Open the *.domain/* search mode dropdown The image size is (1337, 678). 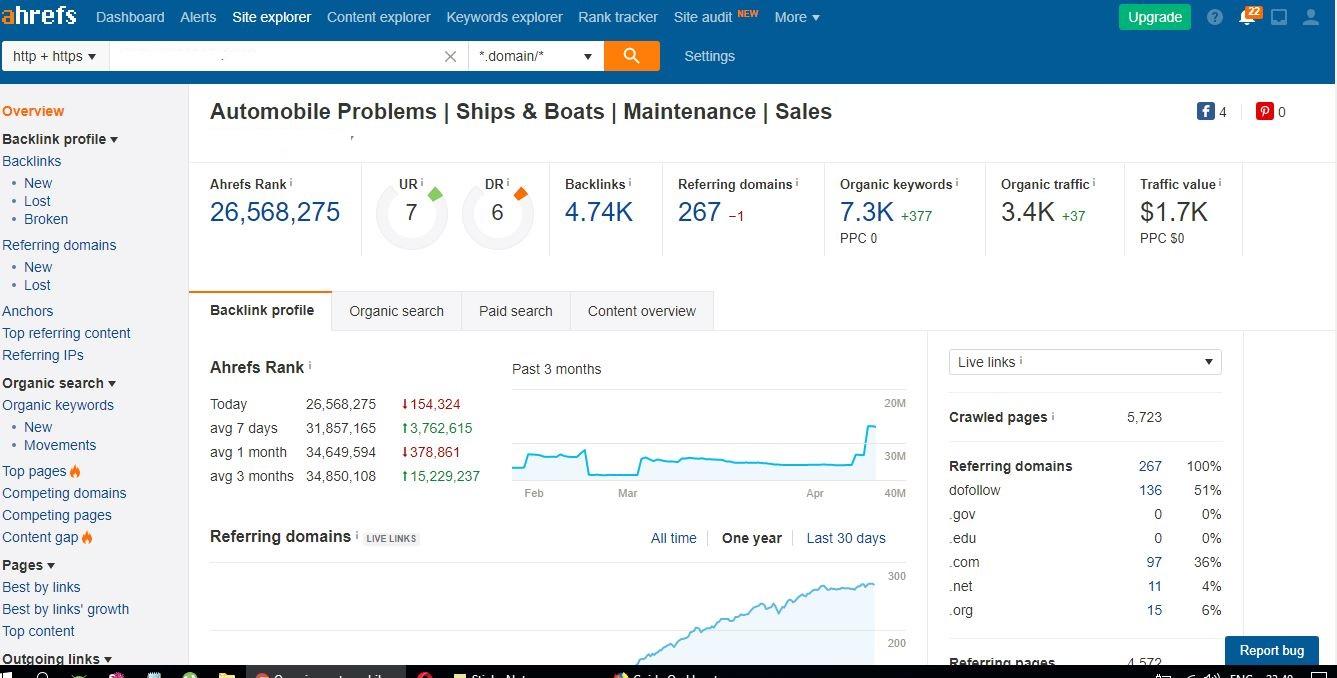pos(536,56)
